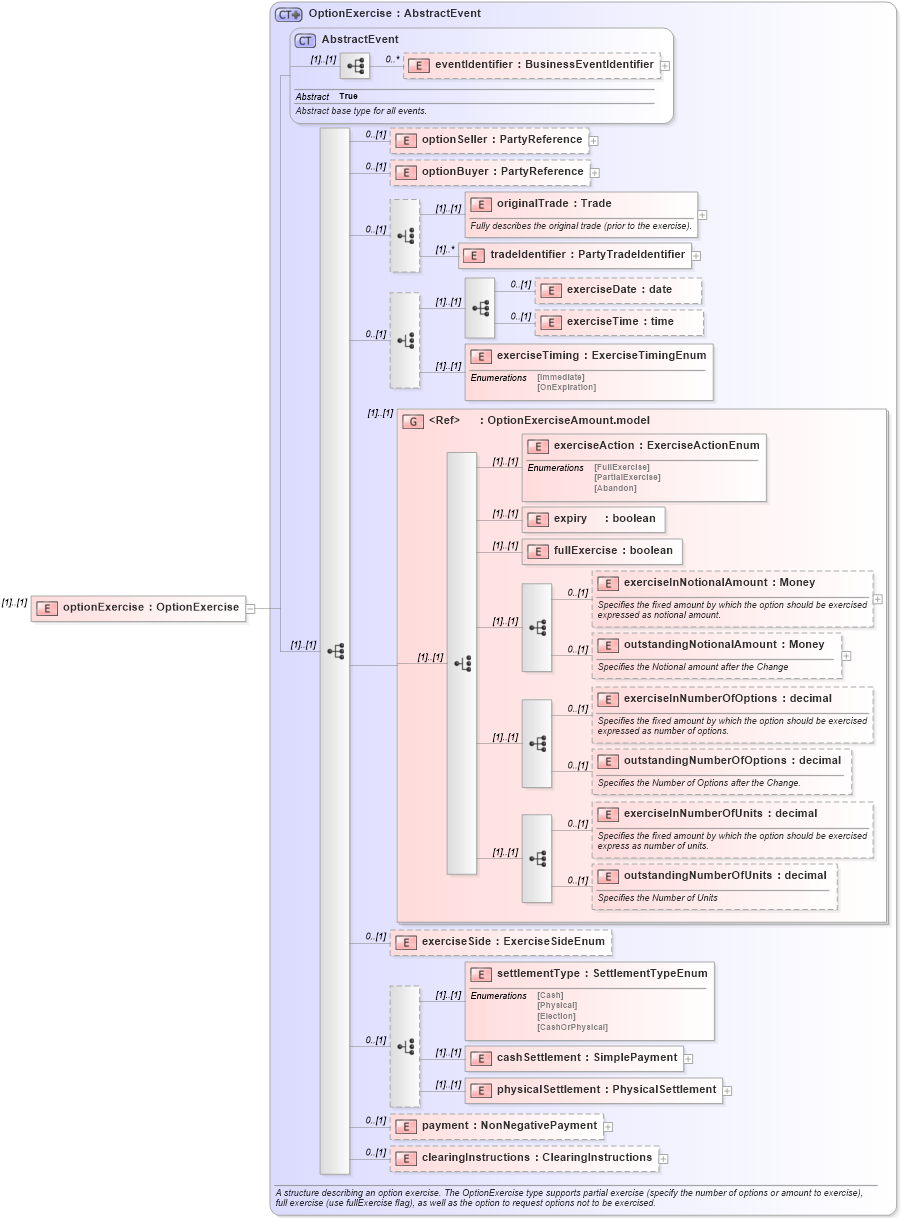Select the exerciseTime : time element
This screenshot has height=1218, width=901.
pyautogui.click(x=619, y=322)
